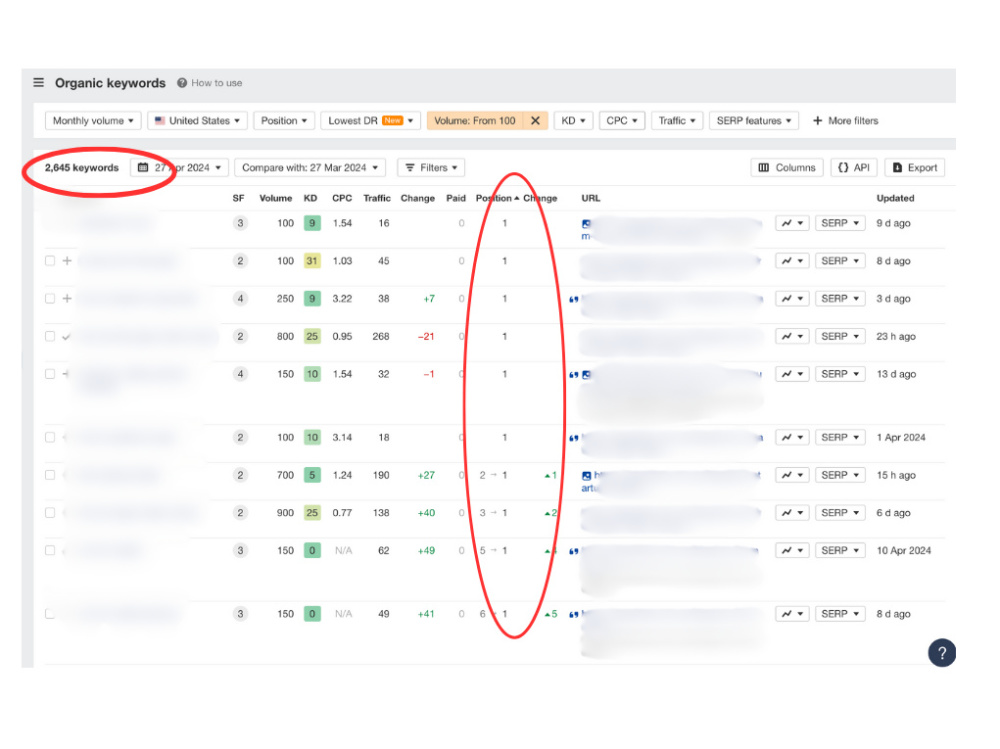Tick the checkbox in the row updated 1 Apr 2024

pos(50,438)
